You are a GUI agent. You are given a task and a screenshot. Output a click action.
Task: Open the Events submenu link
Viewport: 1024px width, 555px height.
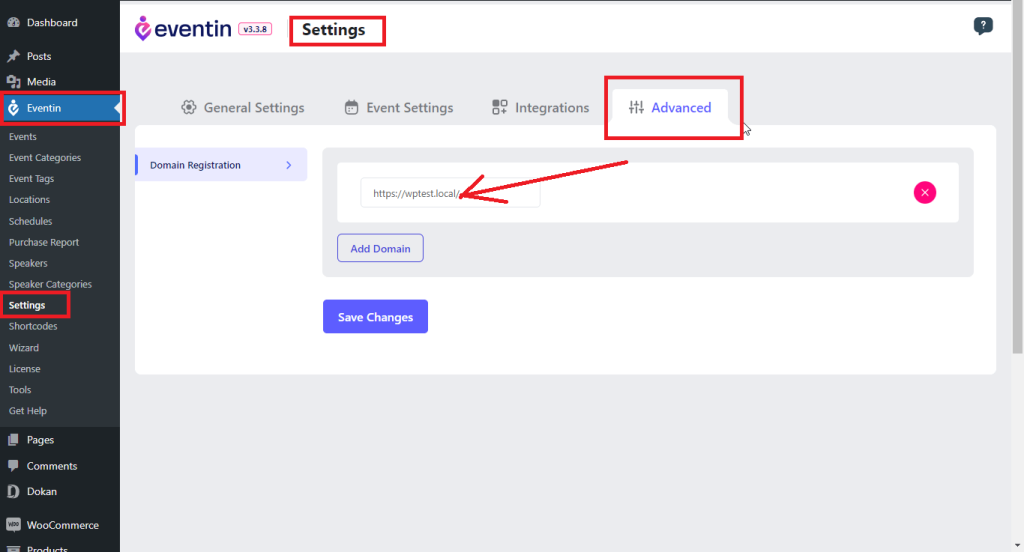click(x=23, y=136)
